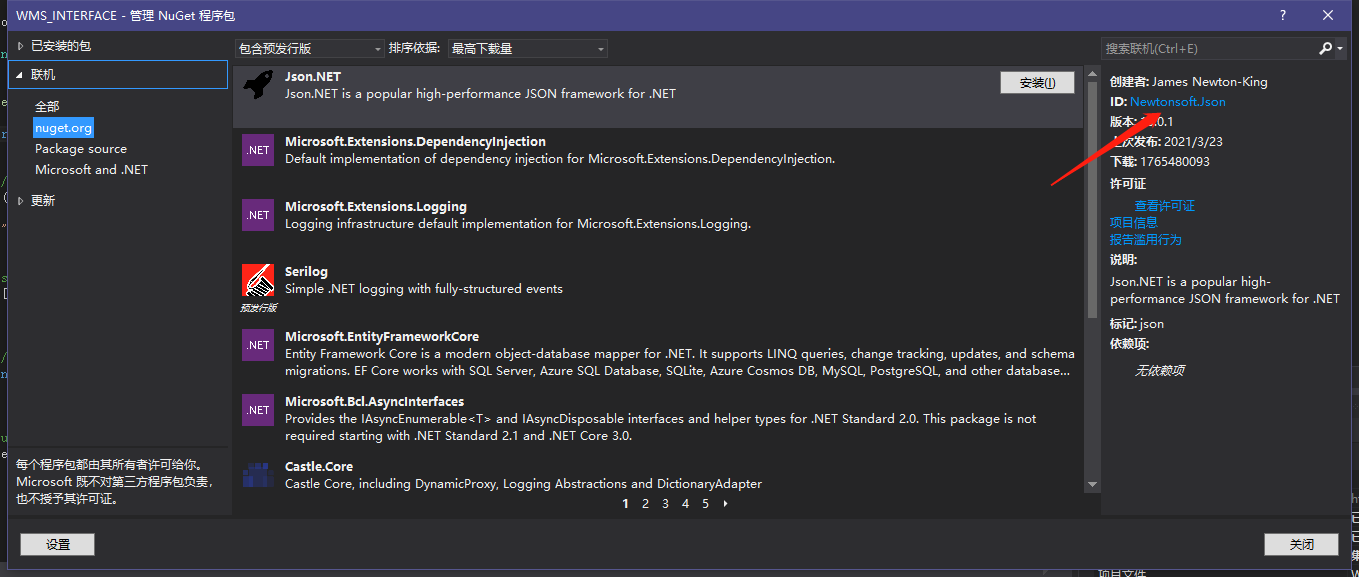Expand the 更新 tree node
The width and height of the screenshot is (1359, 577).
tap(20, 201)
